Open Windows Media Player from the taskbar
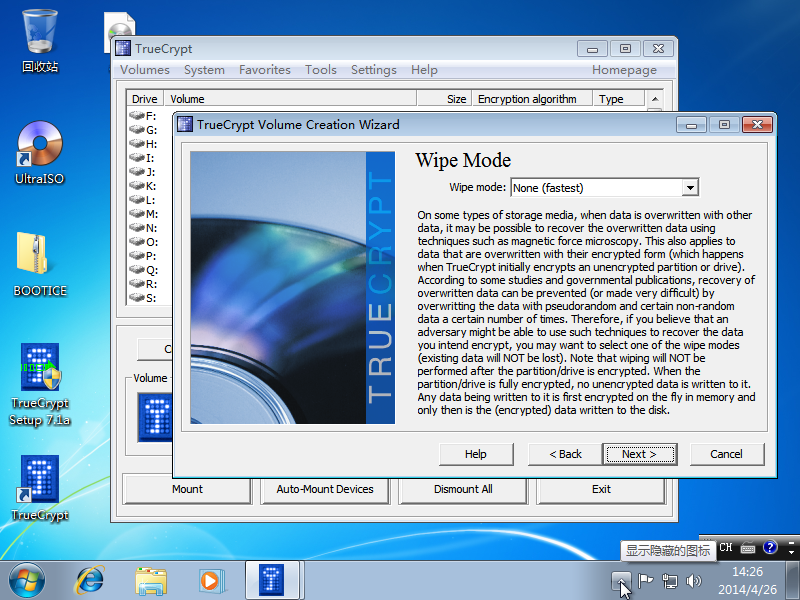The height and width of the screenshot is (600, 800). [x=211, y=581]
